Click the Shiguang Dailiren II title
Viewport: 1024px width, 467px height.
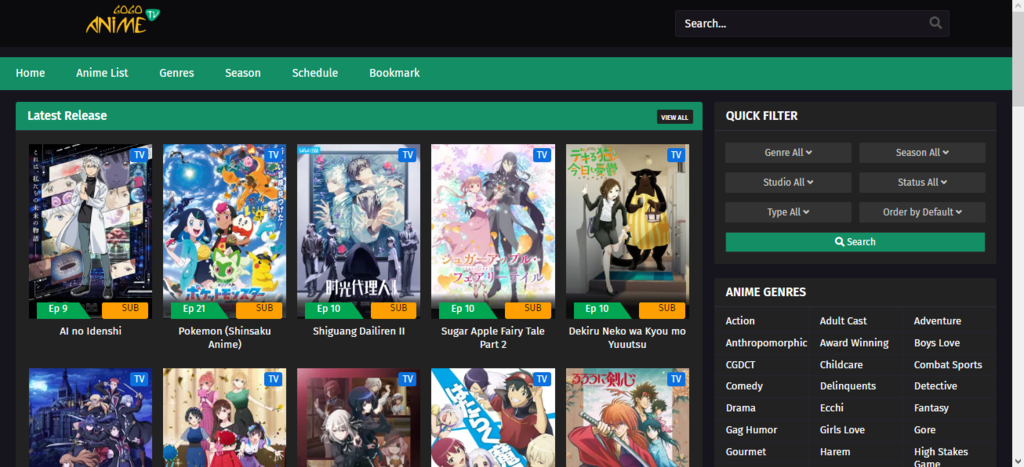(359, 332)
